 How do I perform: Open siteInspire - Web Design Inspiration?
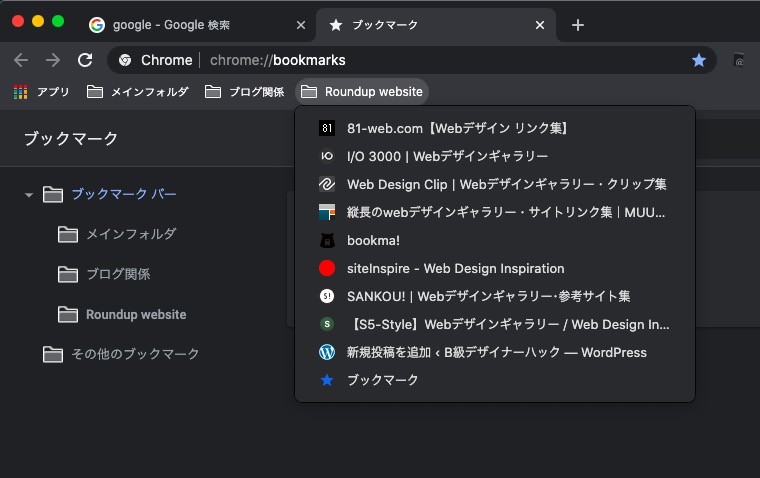pos(495,268)
